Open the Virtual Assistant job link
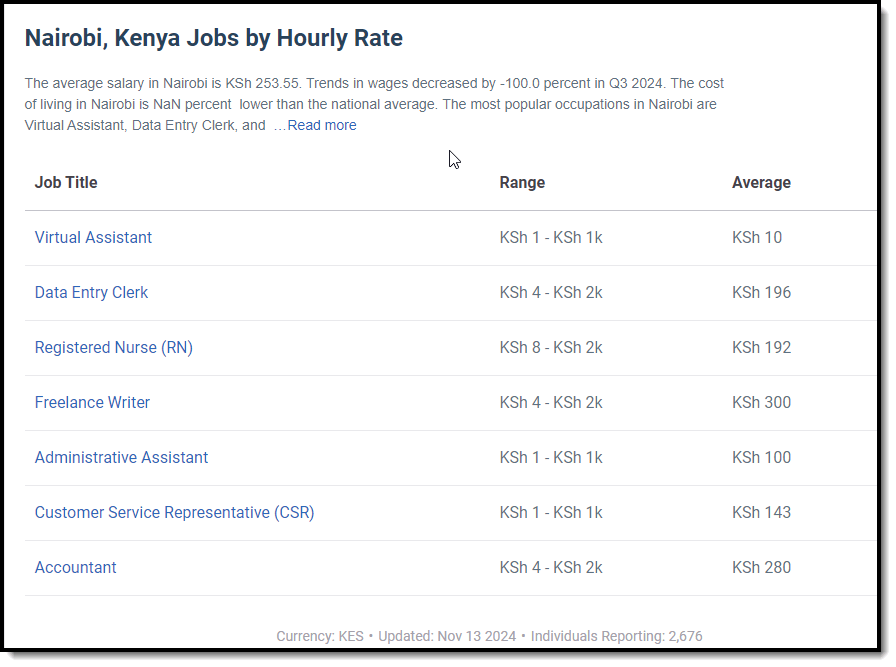This screenshot has width=896, height=667. coord(93,238)
